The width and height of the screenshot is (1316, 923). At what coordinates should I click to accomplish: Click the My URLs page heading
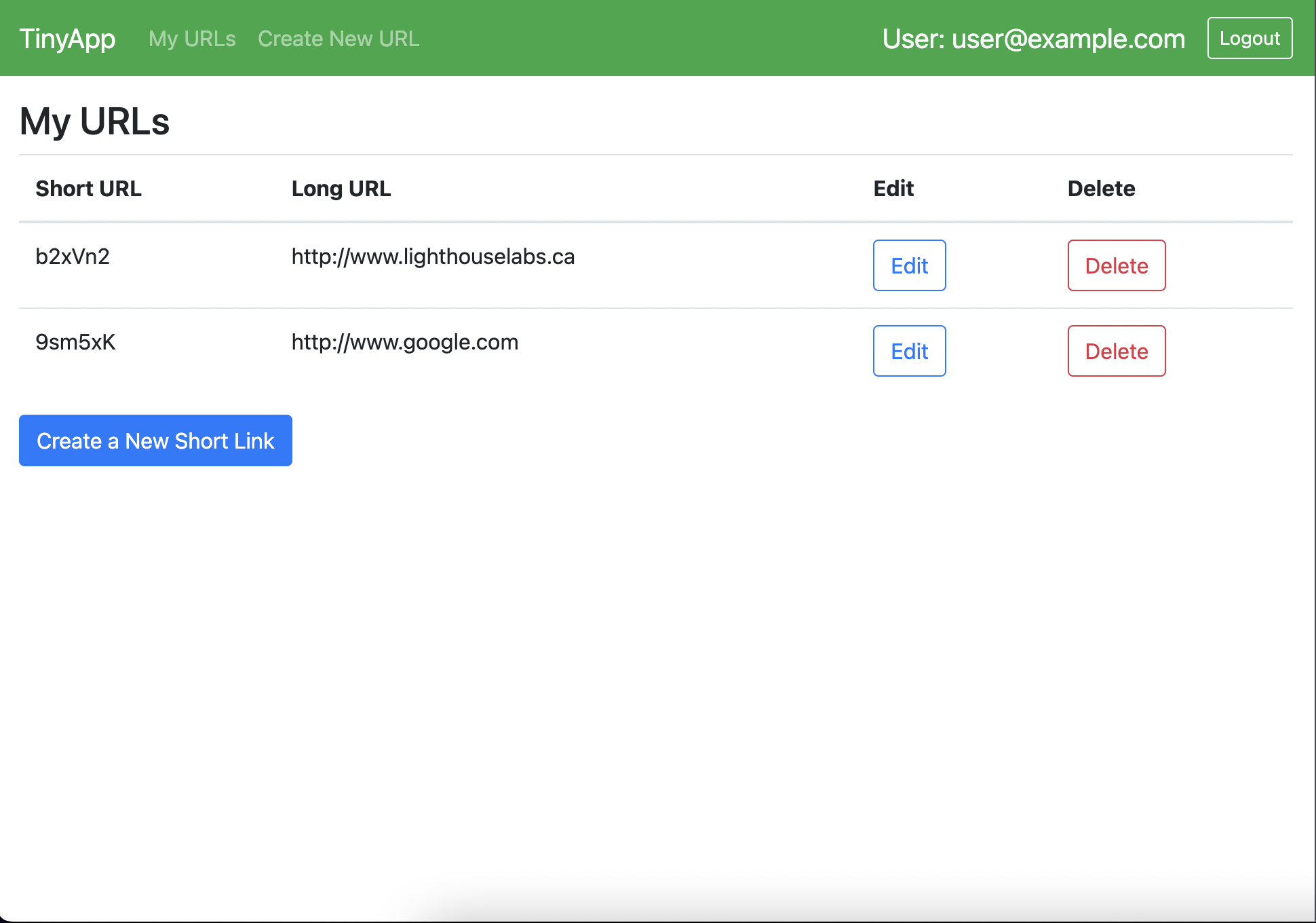pyautogui.click(x=94, y=121)
